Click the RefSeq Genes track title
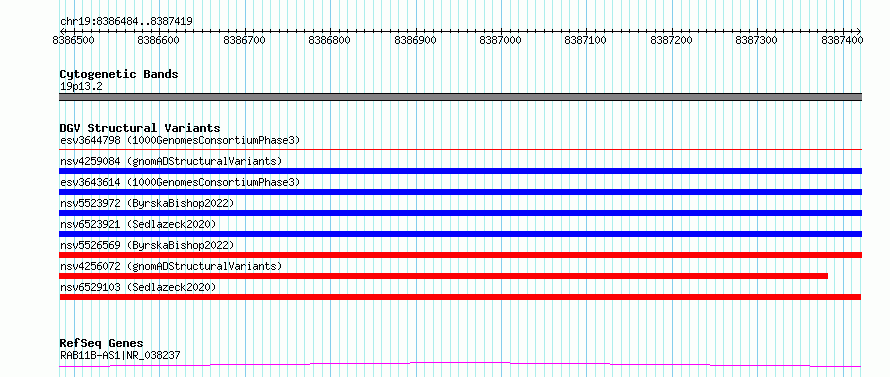This screenshot has width=890, height=377. pyautogui.click(x=101, y=344)
